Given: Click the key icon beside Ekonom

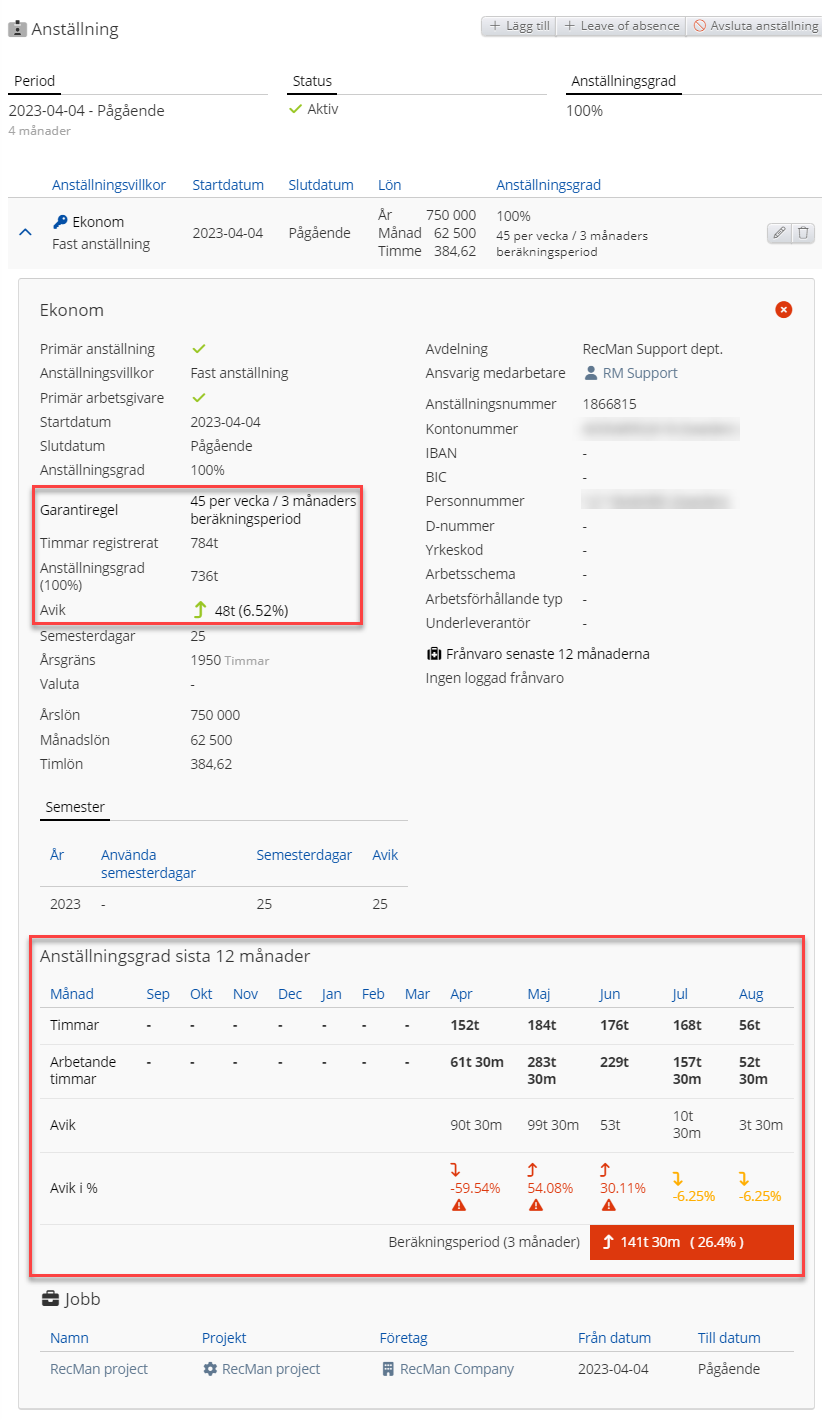Looking at the screenshot, I should pyautogui.click(x=60, y=222).
